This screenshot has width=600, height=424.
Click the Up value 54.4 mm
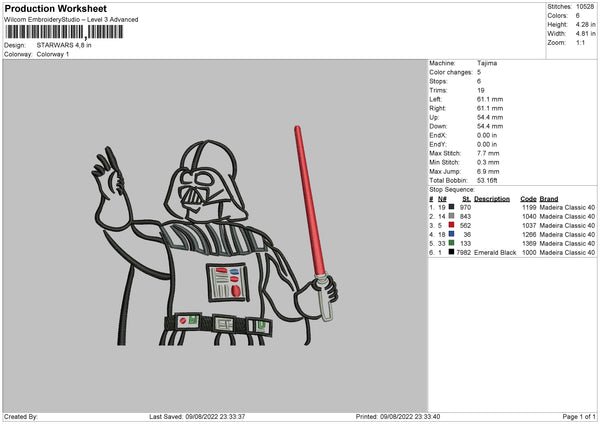click(x=490, y=117)
